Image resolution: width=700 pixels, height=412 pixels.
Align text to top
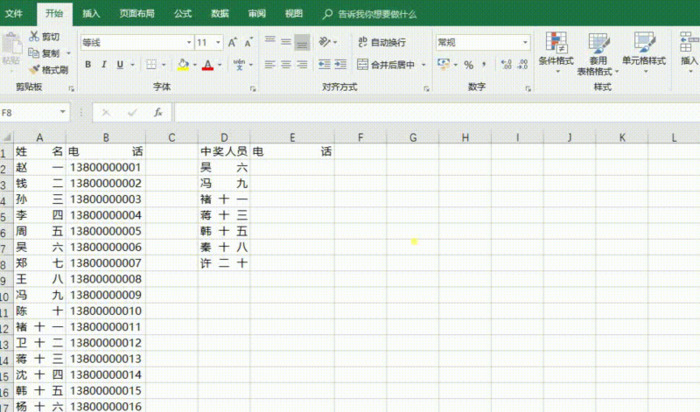270,42
